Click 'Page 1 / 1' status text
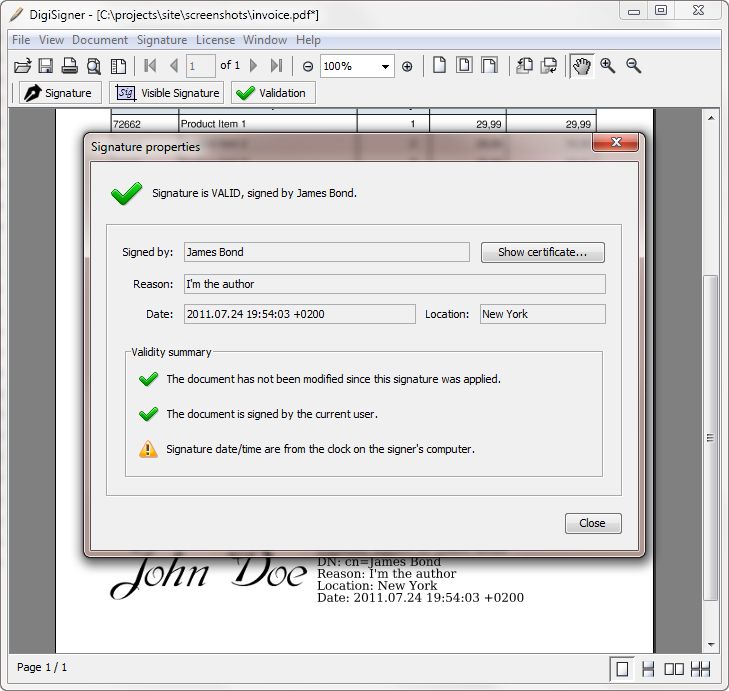This screenshot has width=729, height=691. tap(42, 667)
